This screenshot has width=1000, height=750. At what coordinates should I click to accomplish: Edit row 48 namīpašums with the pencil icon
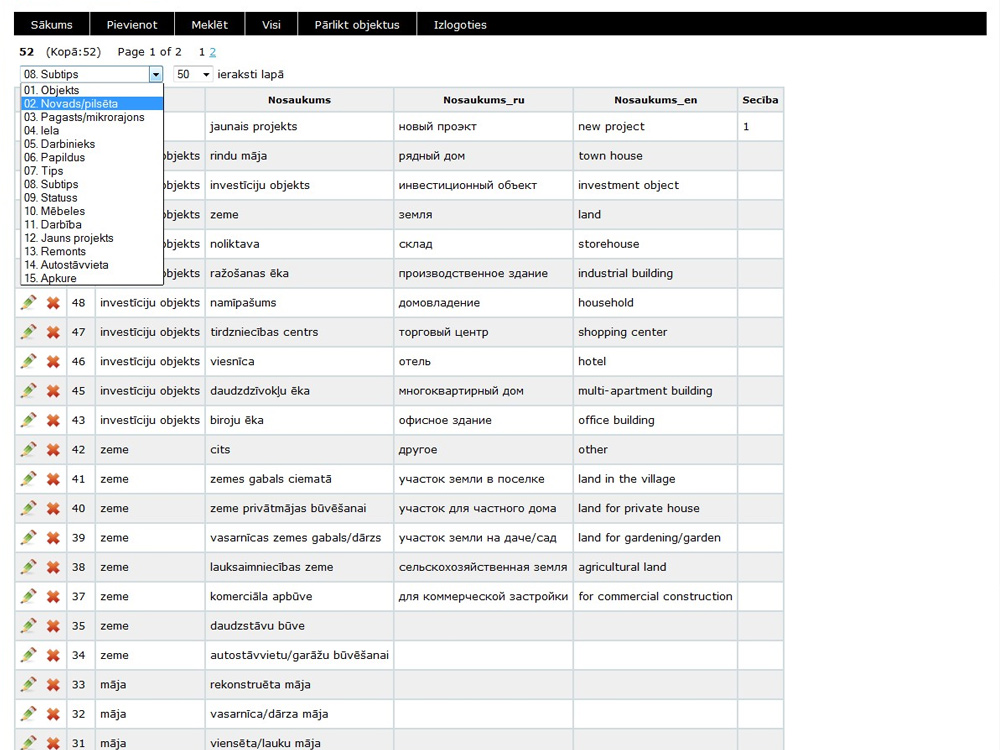[x=29, y=302]
